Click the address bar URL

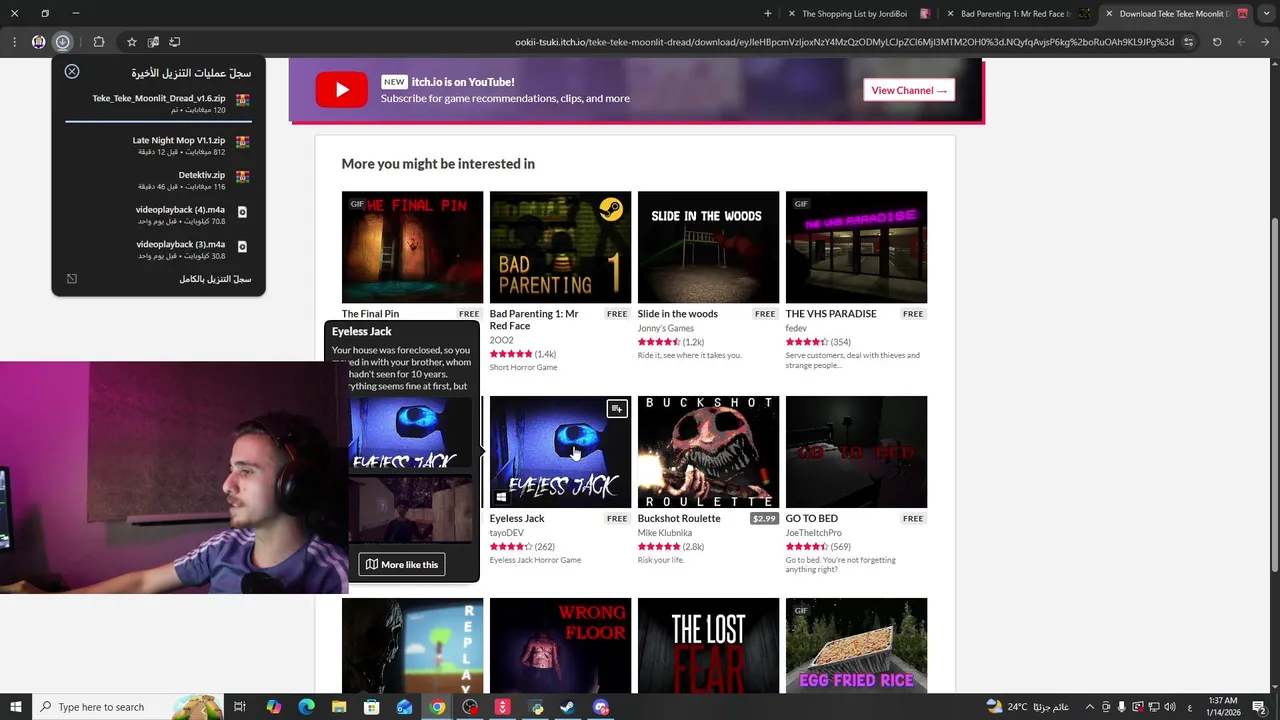pos(845,42)
